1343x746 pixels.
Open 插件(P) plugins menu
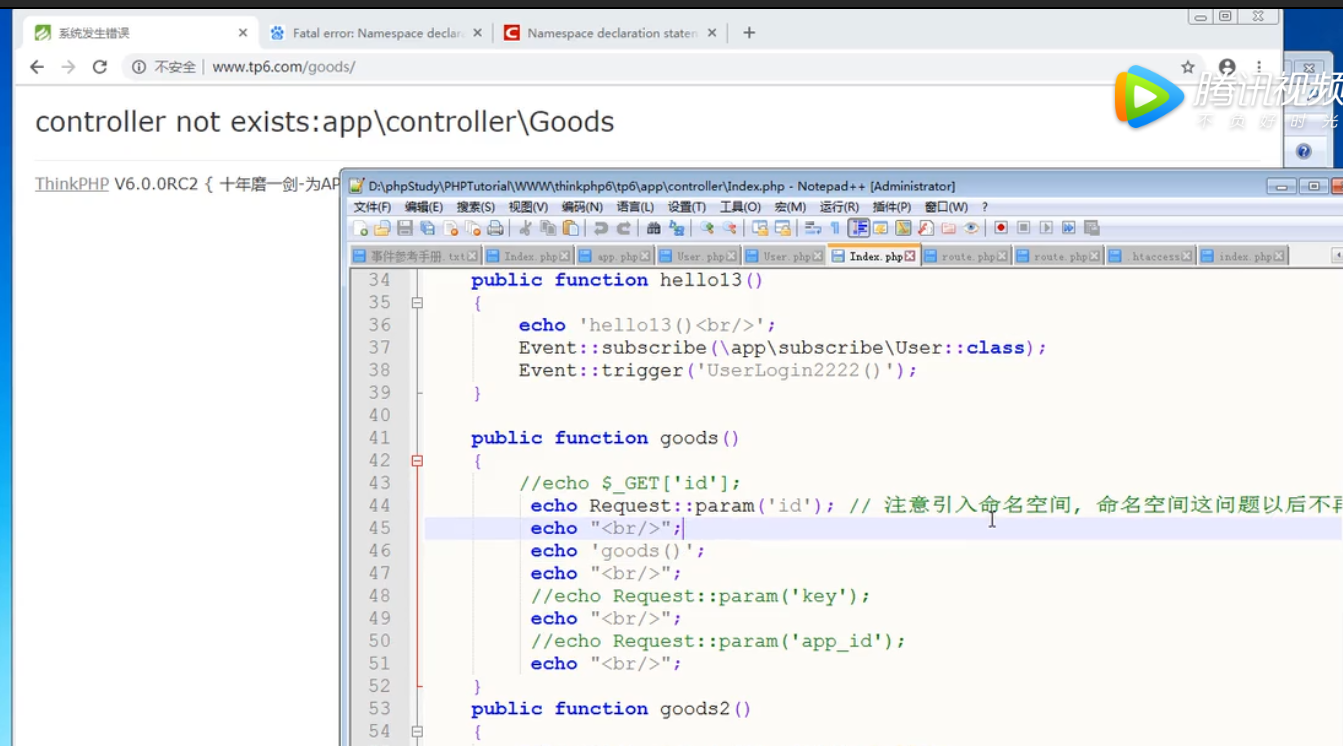892,207
